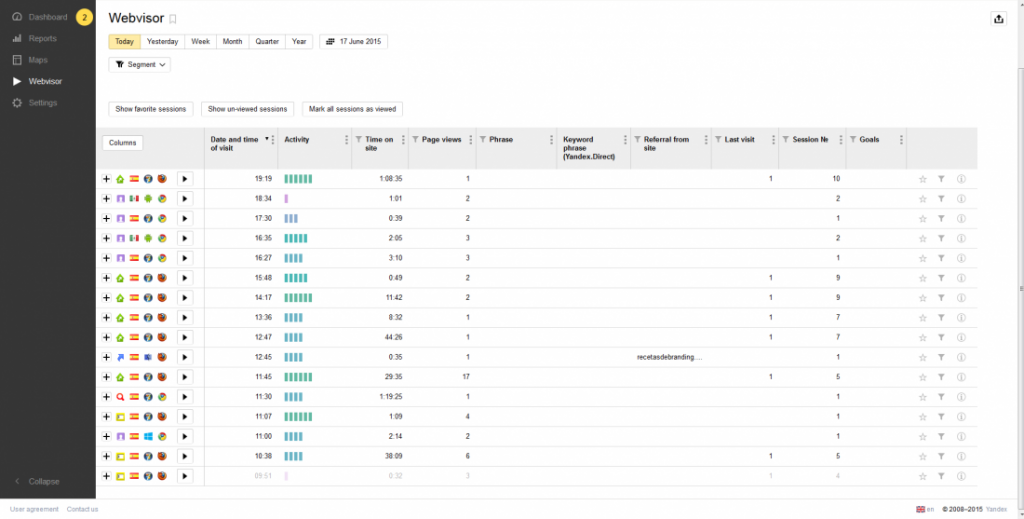Open Phrase column filter icon
Viewport: 1024px width, 519px height.
pos(483,140)
